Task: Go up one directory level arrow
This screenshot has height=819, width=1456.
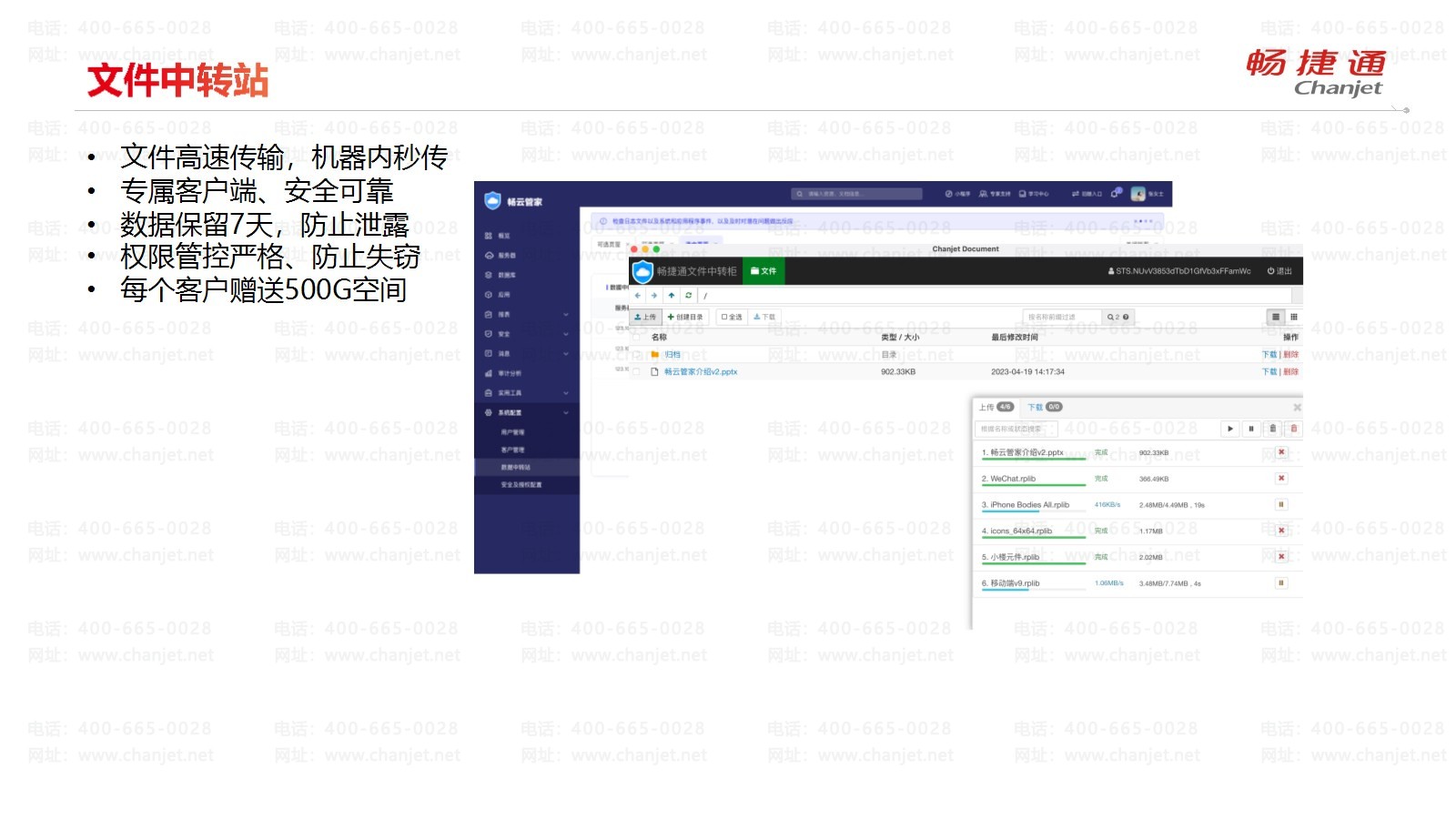Action: [672, 296]
